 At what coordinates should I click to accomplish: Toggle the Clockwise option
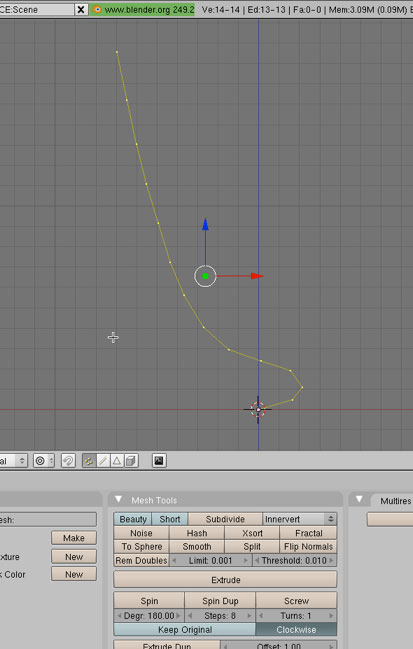pyautogui.click(x=296, y=630)
